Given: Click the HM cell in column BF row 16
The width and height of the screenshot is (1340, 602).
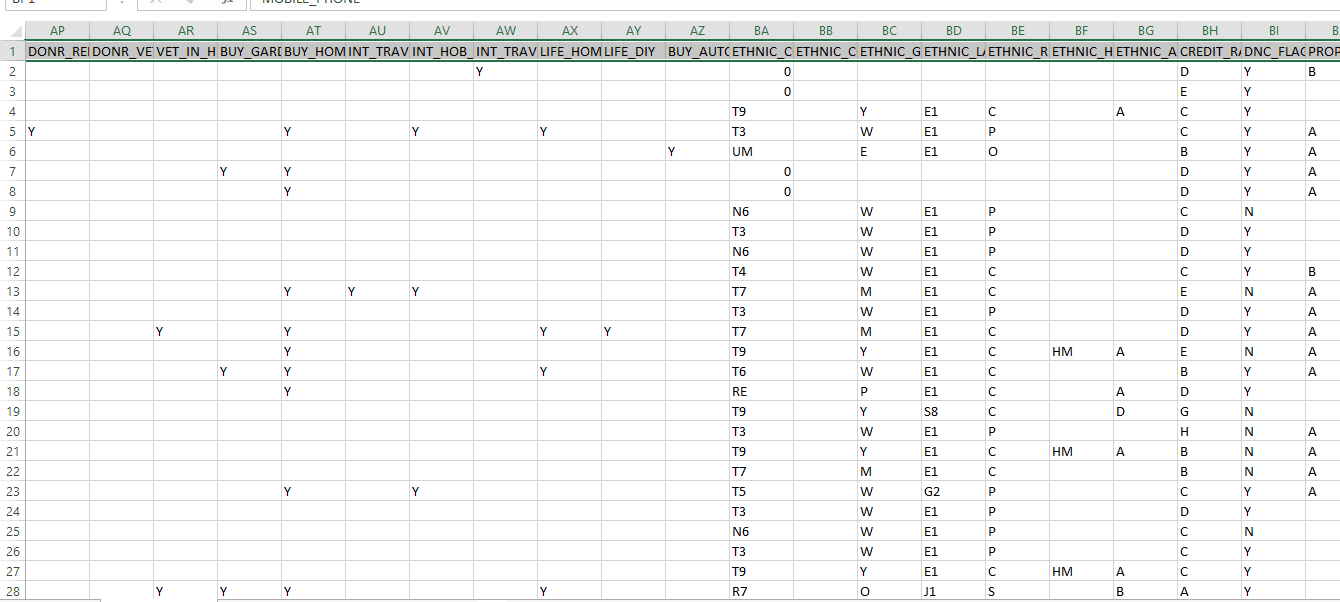Looking at the screenshot, I should coord(1078,351).
